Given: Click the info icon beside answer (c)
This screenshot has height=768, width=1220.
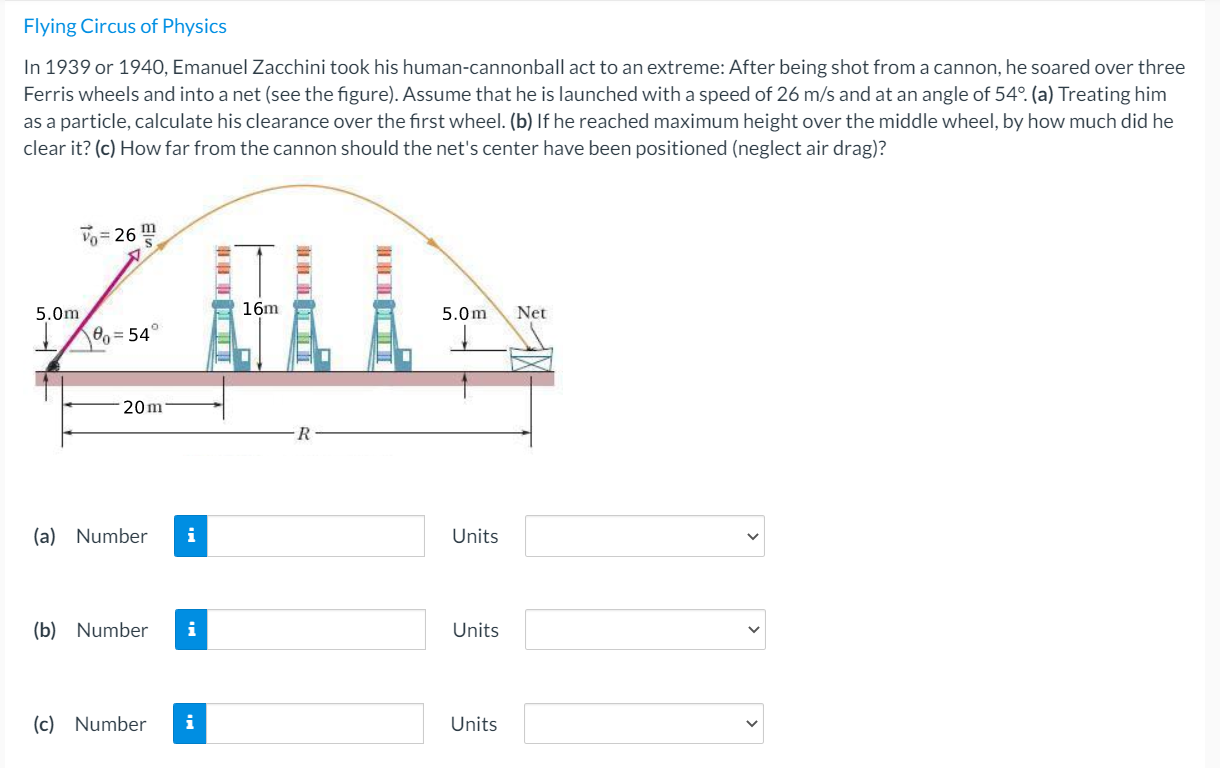Looking at the screenshot, I should pos(190,723).
